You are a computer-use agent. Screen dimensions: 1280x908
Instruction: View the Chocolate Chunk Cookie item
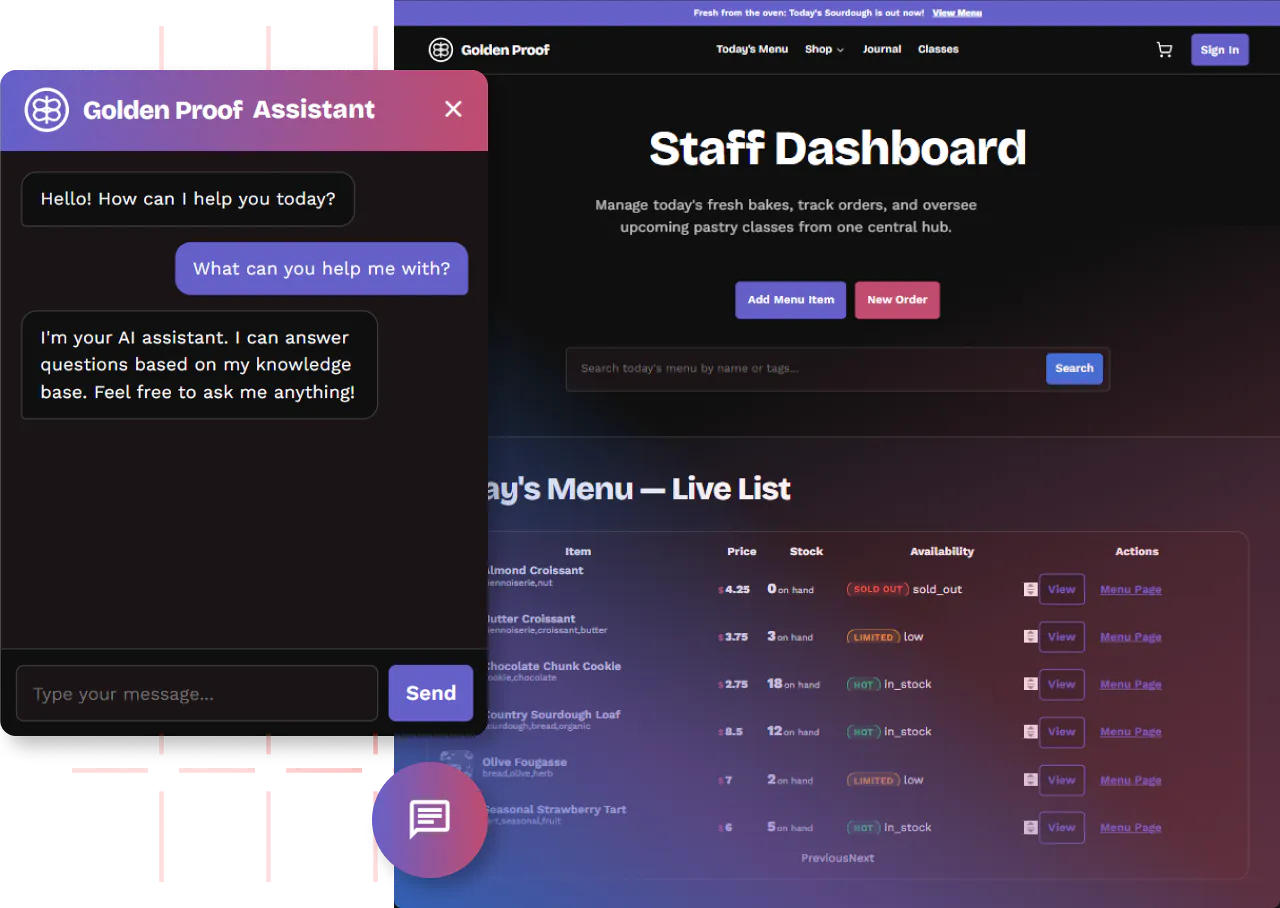coord(1062,684)
